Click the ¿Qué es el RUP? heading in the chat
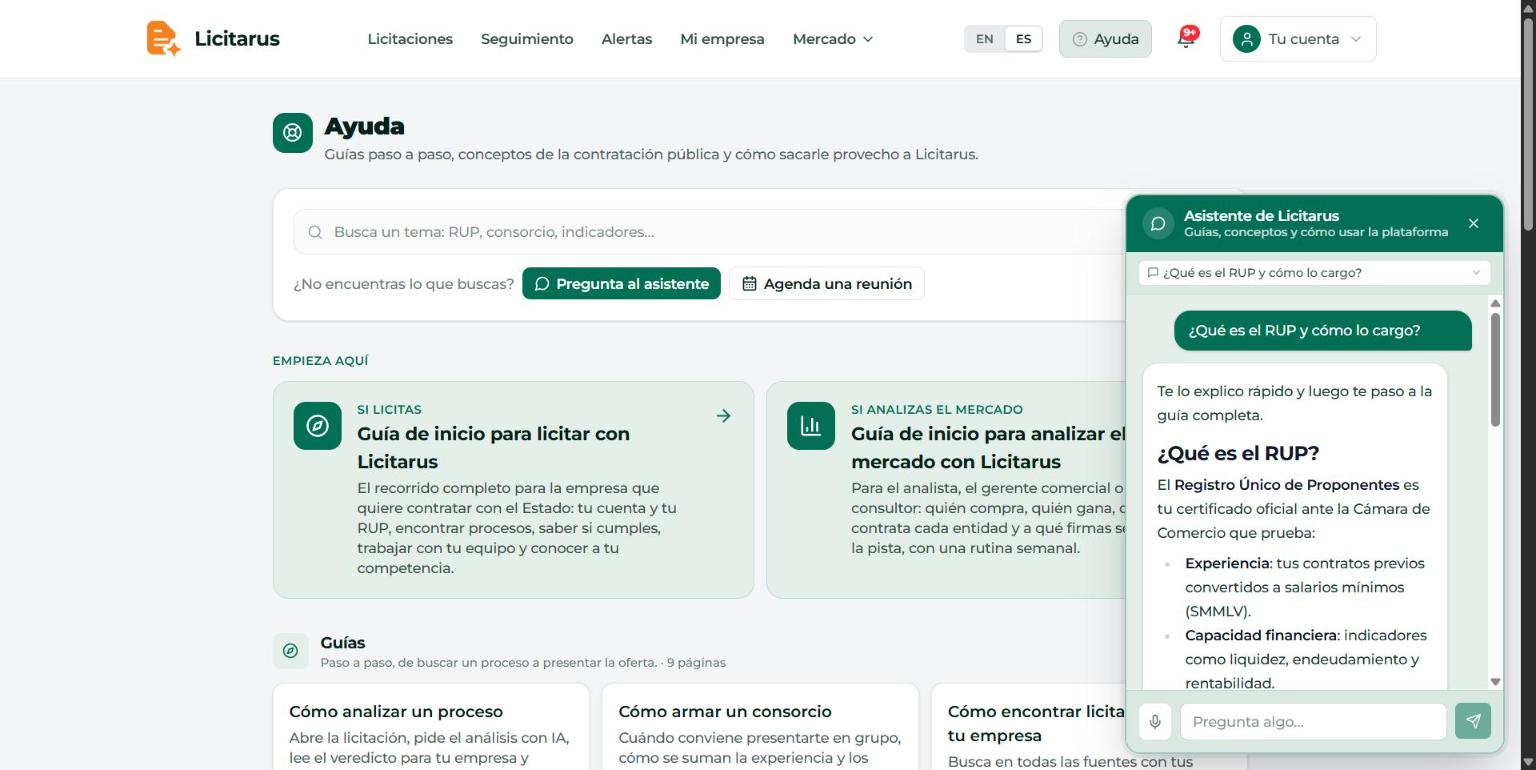This screenshot has width=1536, height=770. [1238, 454]
